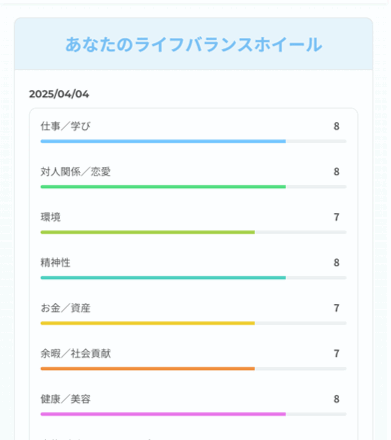Click the 精神性 teal progress bar
Image resolution: width=391 pixels, height=440 pixels.
click(x=193, y=278)
